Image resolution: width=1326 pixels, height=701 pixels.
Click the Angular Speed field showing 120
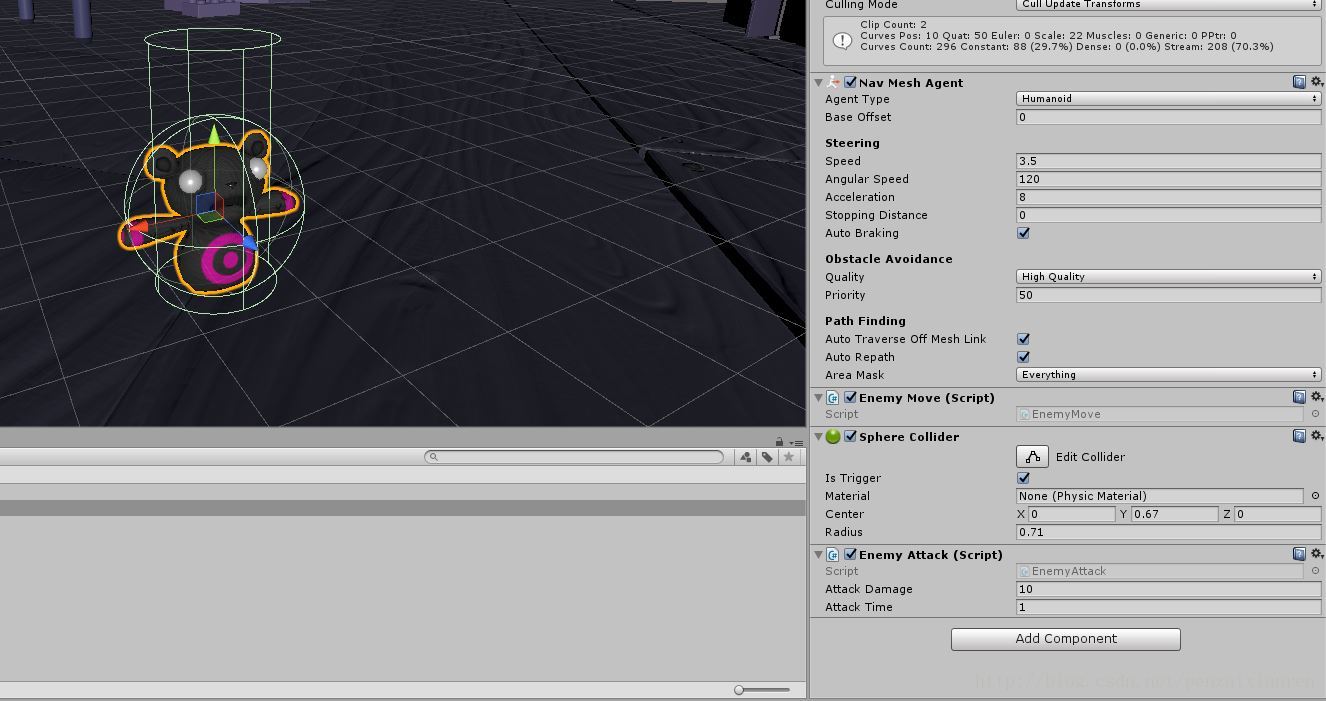point(1169,179)
